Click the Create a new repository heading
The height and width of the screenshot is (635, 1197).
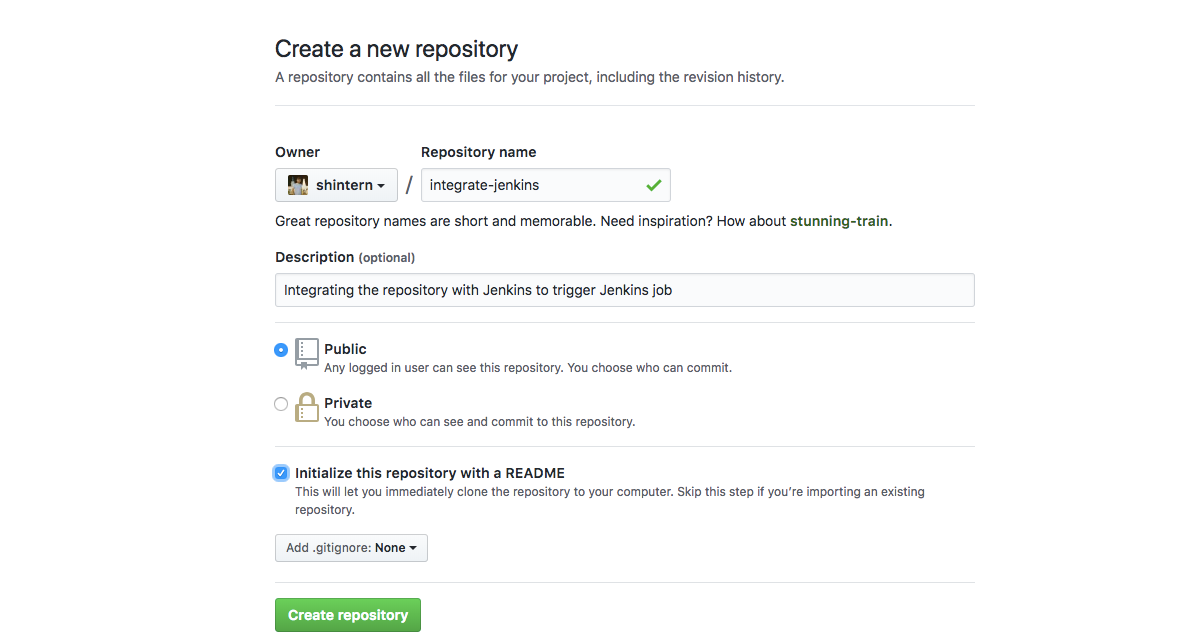pyautogui.click(x=396, y=49)
